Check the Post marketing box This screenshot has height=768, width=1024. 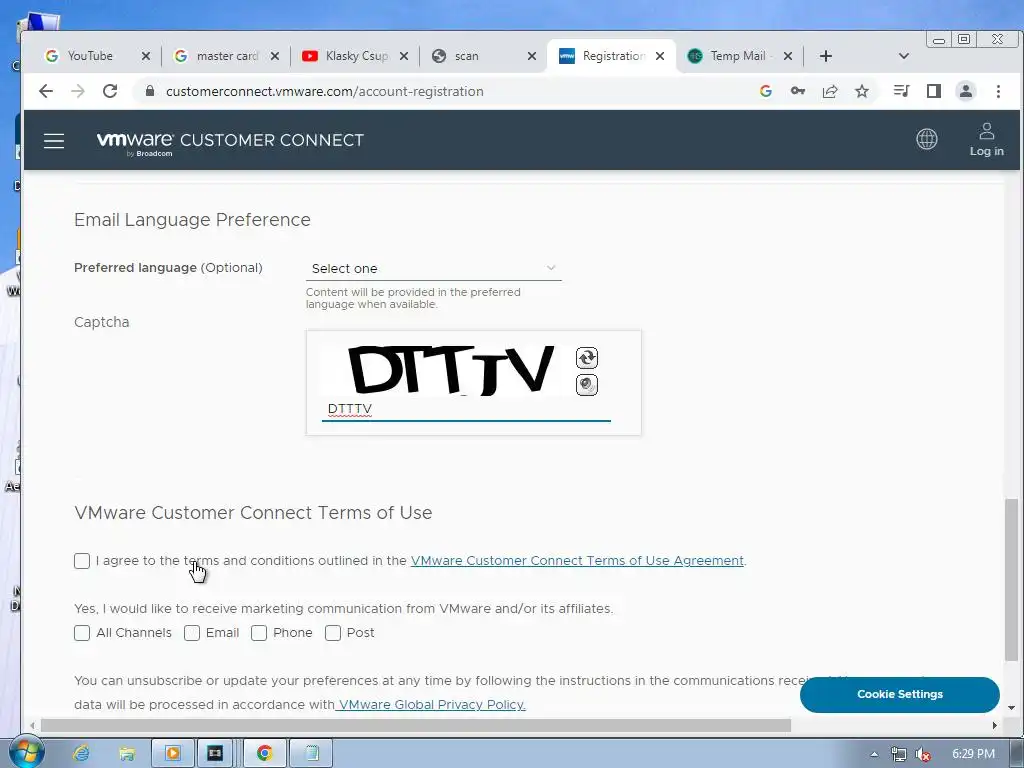(333, 633)
